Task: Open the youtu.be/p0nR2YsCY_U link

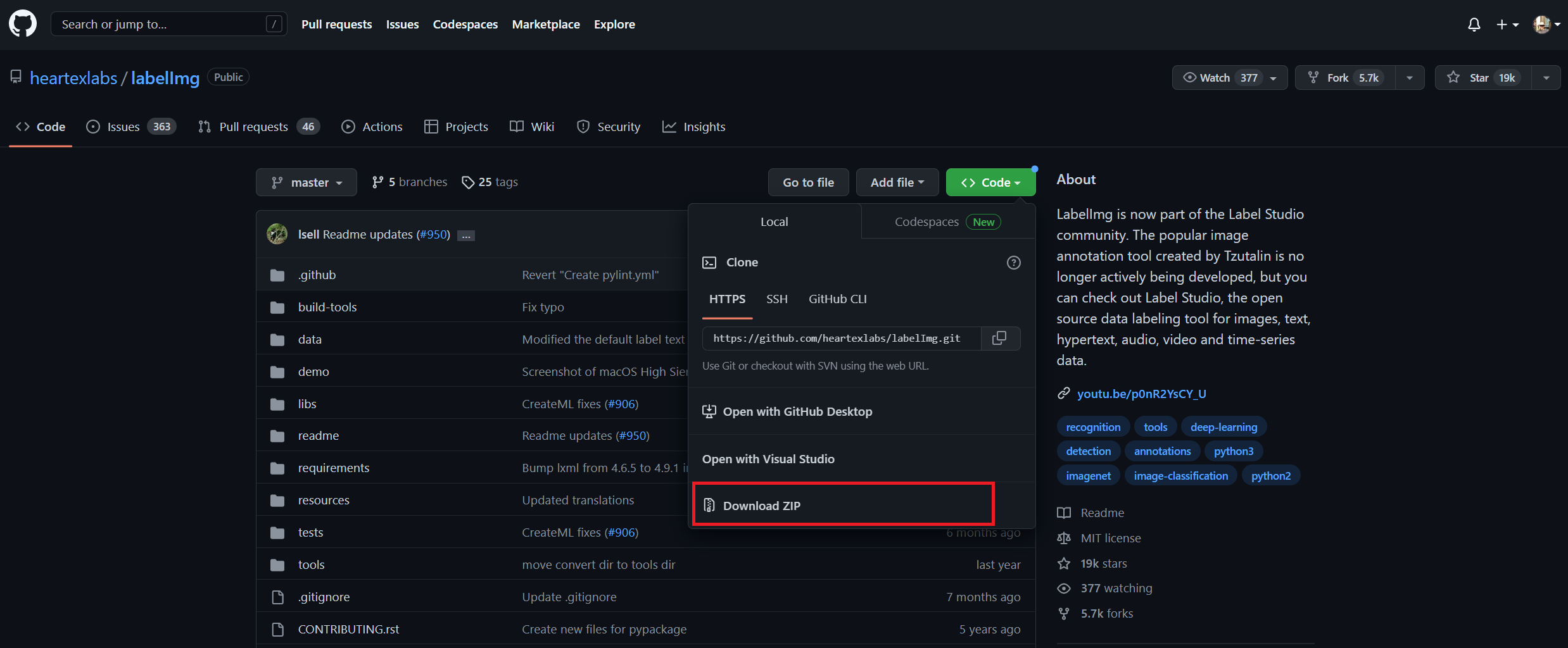Action: tap(1141, 394)
